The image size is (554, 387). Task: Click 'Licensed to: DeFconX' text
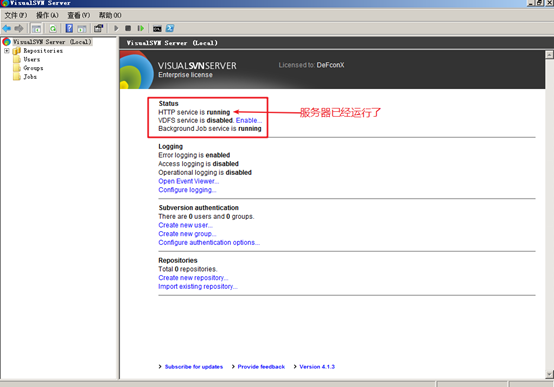pyautogui.click(x=311, y=65)
